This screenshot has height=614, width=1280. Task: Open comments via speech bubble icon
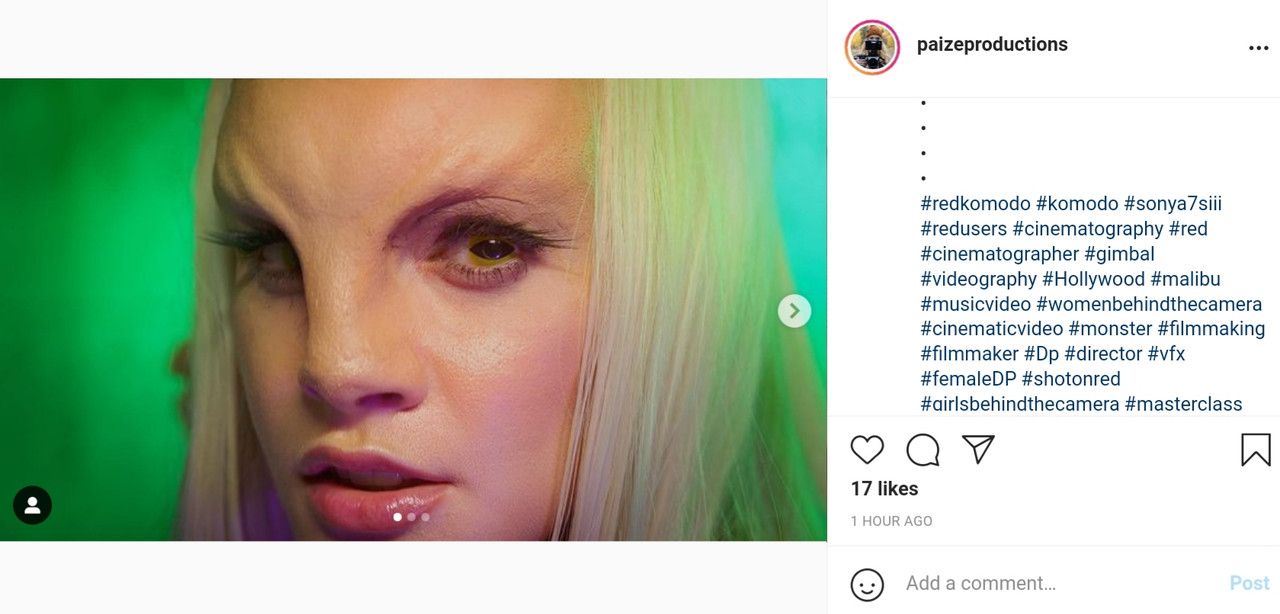pos(923,450)
